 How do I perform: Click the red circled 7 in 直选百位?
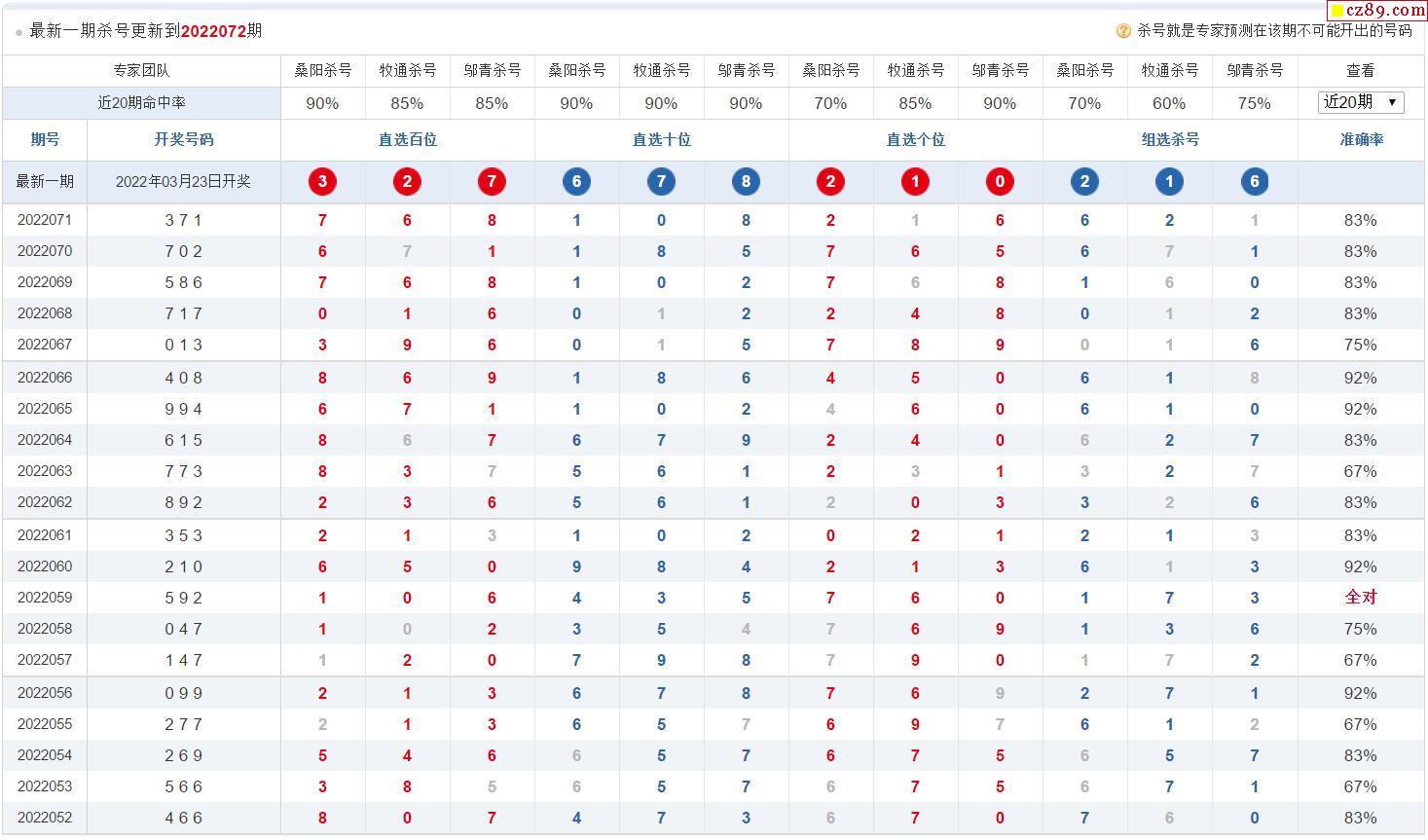(x=492, y=181)
